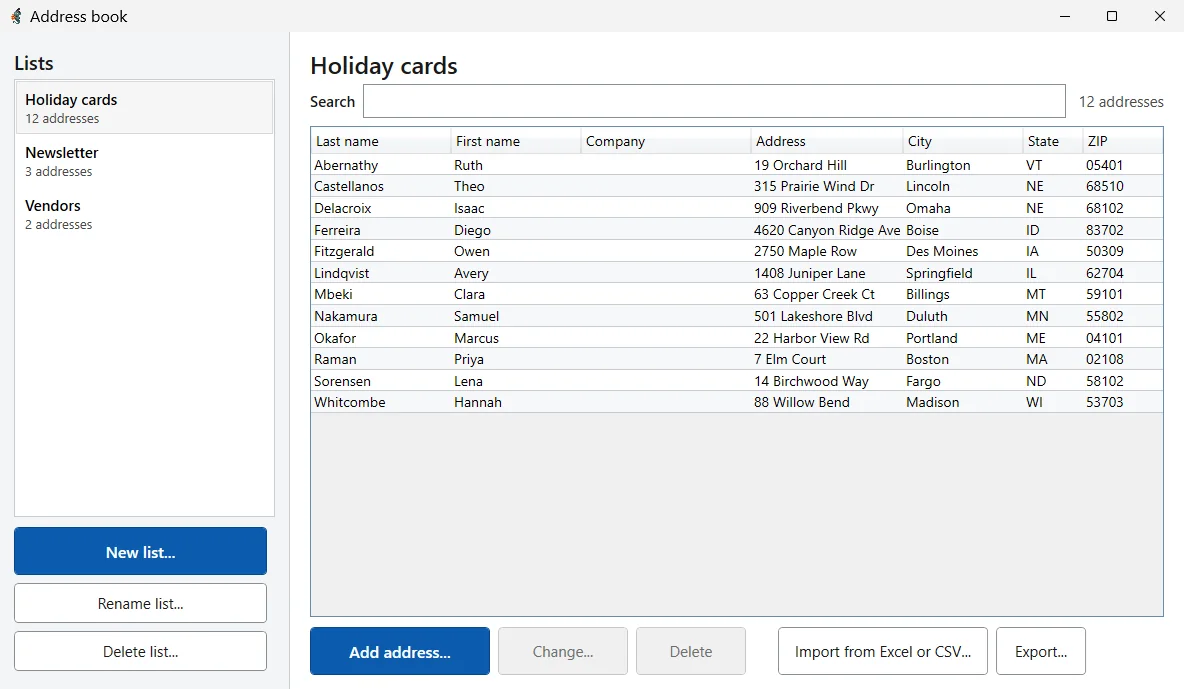Select the Castellanos row

736,186
